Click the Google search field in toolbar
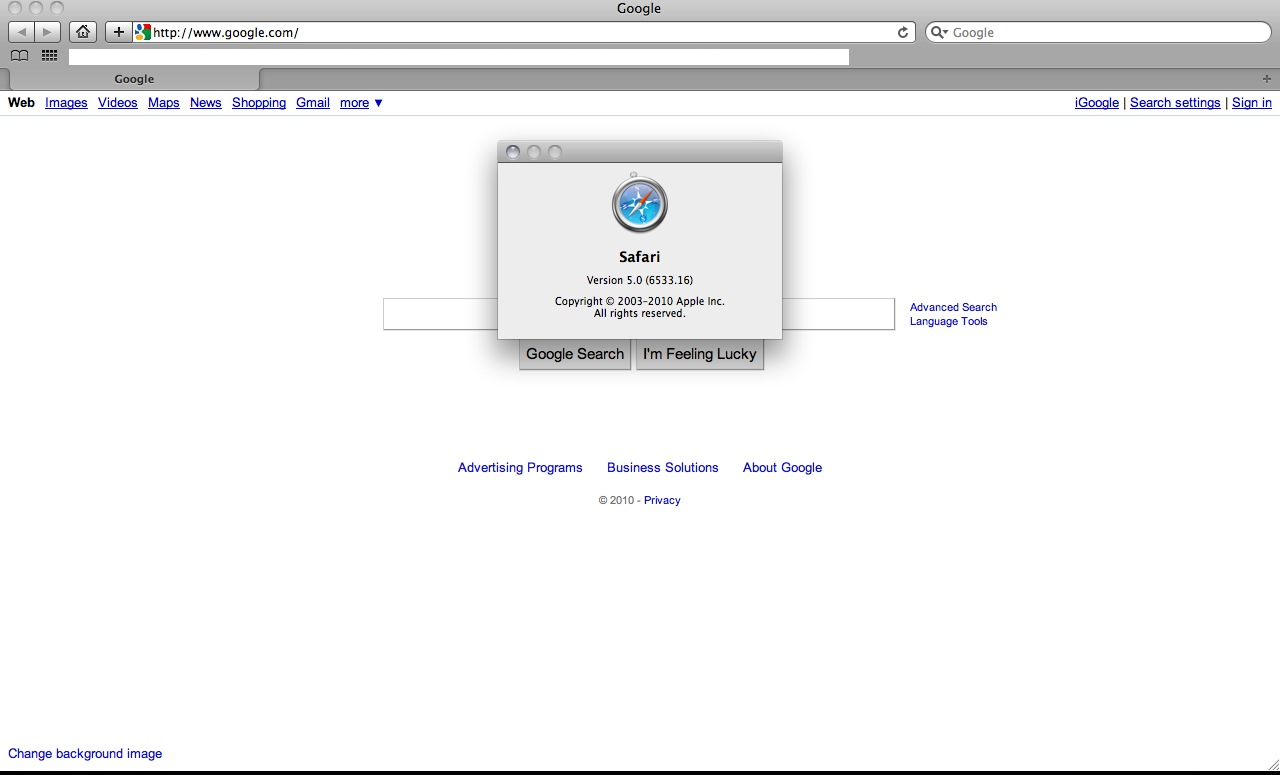Image resolution: width=1280 pixels, height=775 pixels. click(1098, 32)
